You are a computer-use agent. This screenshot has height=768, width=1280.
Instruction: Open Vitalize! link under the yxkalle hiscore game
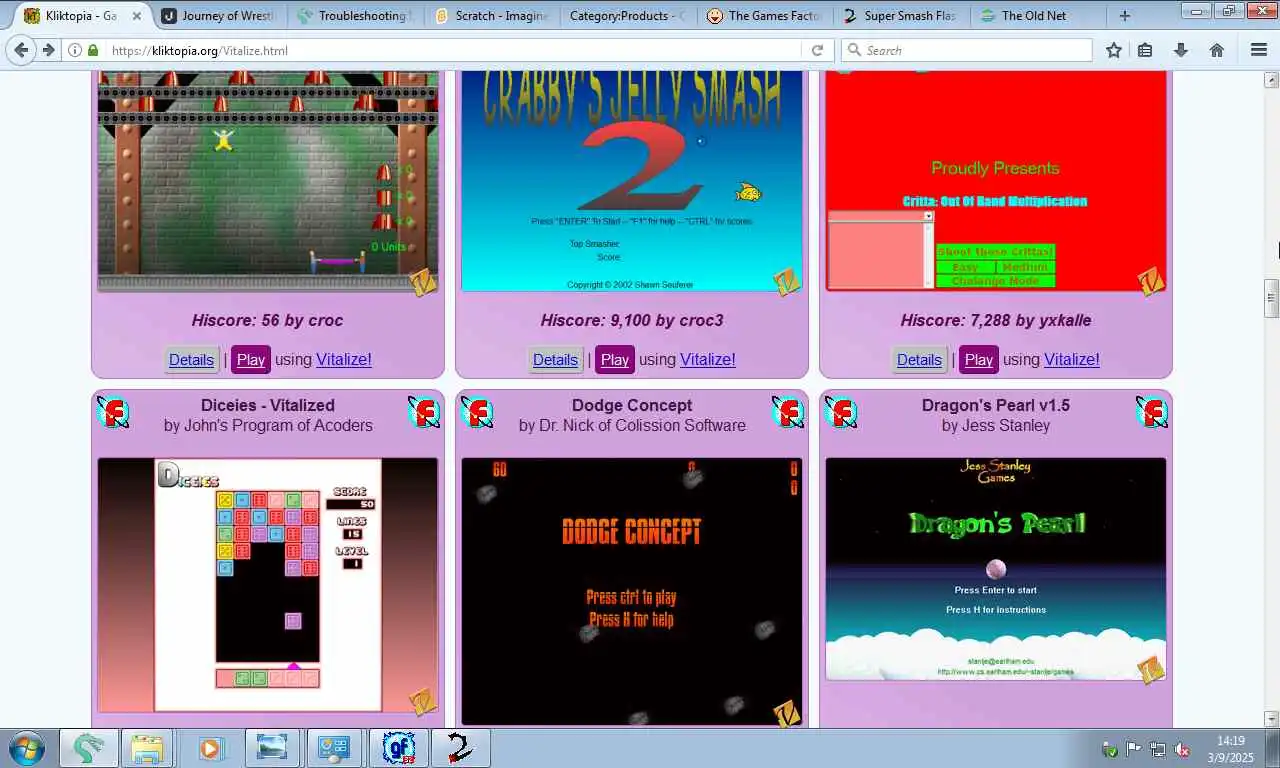[1072, 360]
